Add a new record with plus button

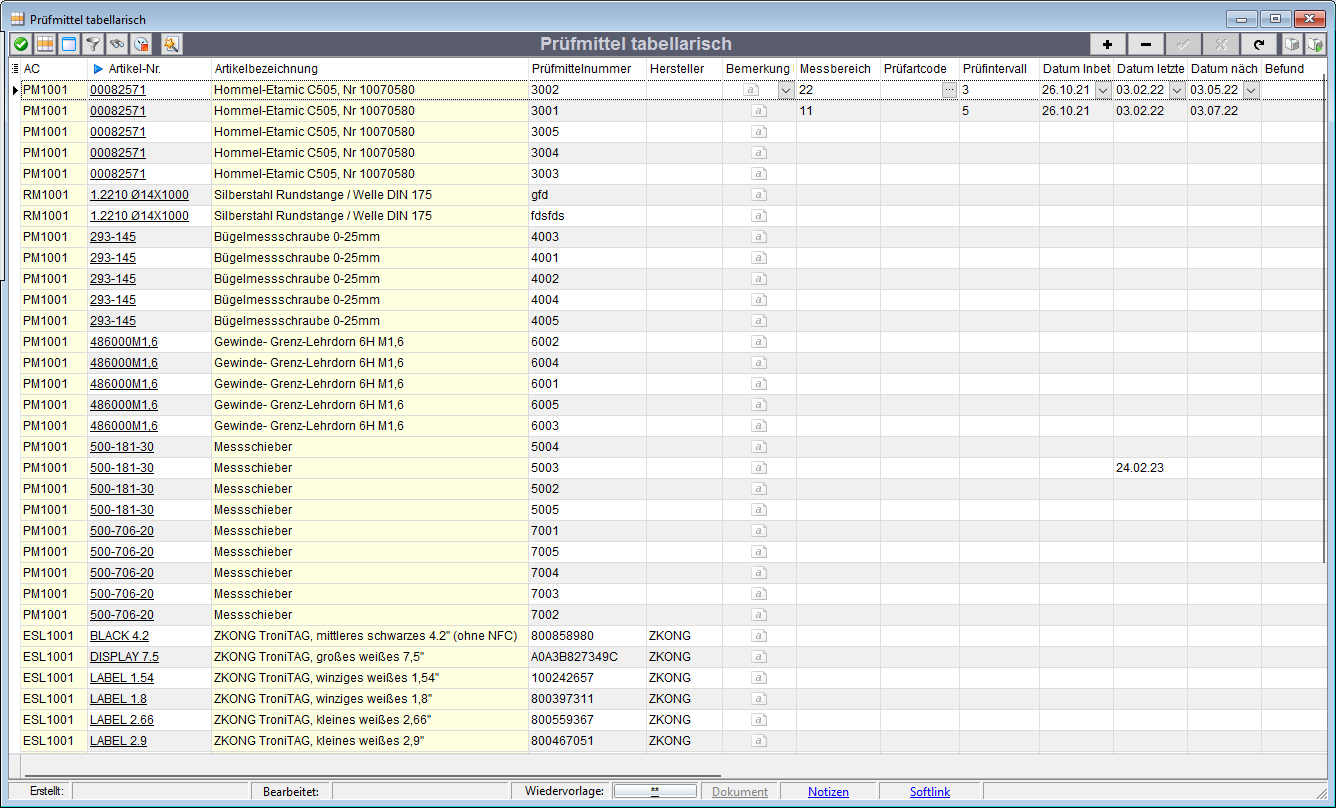[1107, 44]
